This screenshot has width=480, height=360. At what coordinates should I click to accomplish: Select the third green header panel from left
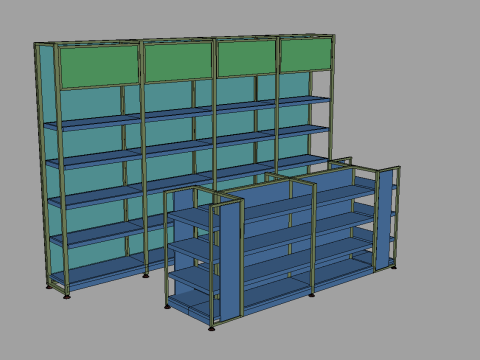click(x=247, y=58)
